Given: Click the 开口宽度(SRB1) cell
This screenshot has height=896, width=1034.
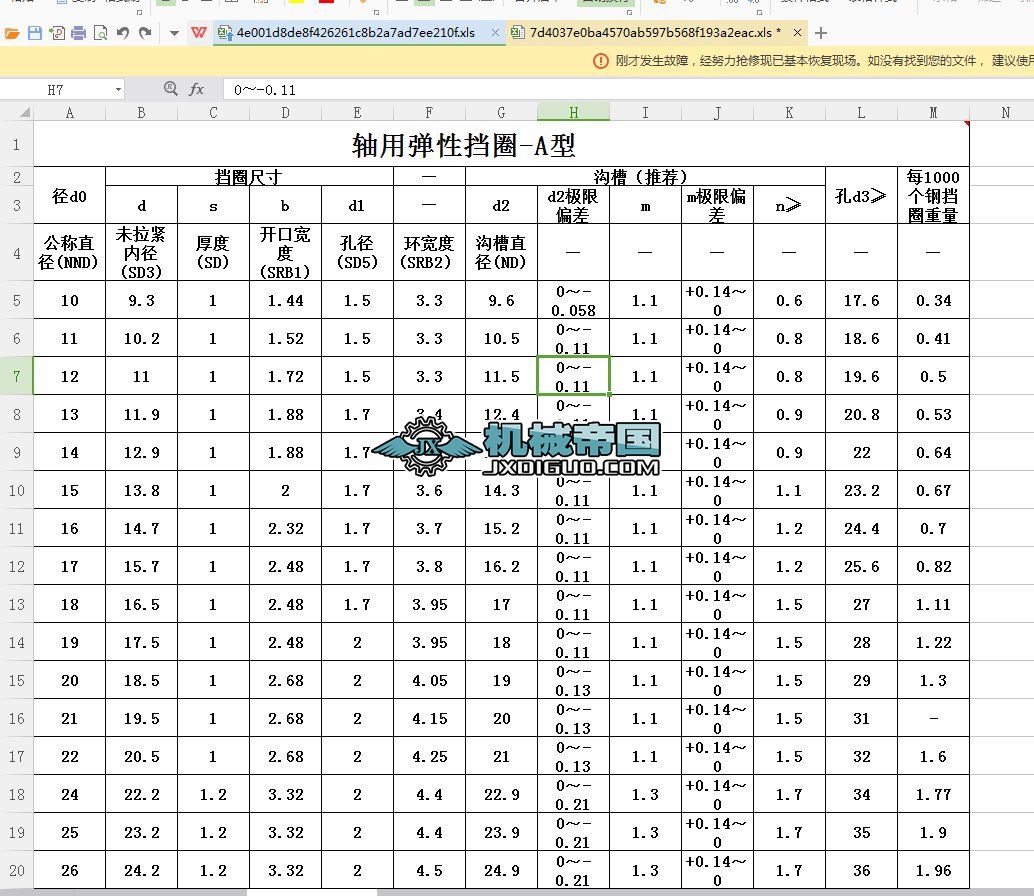Looking at the screenshot, I should pyautogui.click(x=285, y=253).
